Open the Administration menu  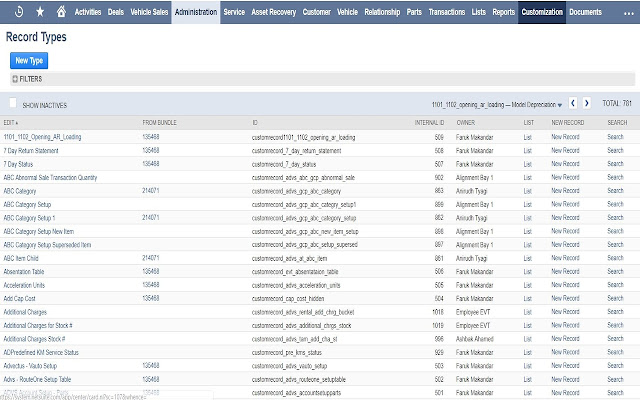tap(196, 12)
